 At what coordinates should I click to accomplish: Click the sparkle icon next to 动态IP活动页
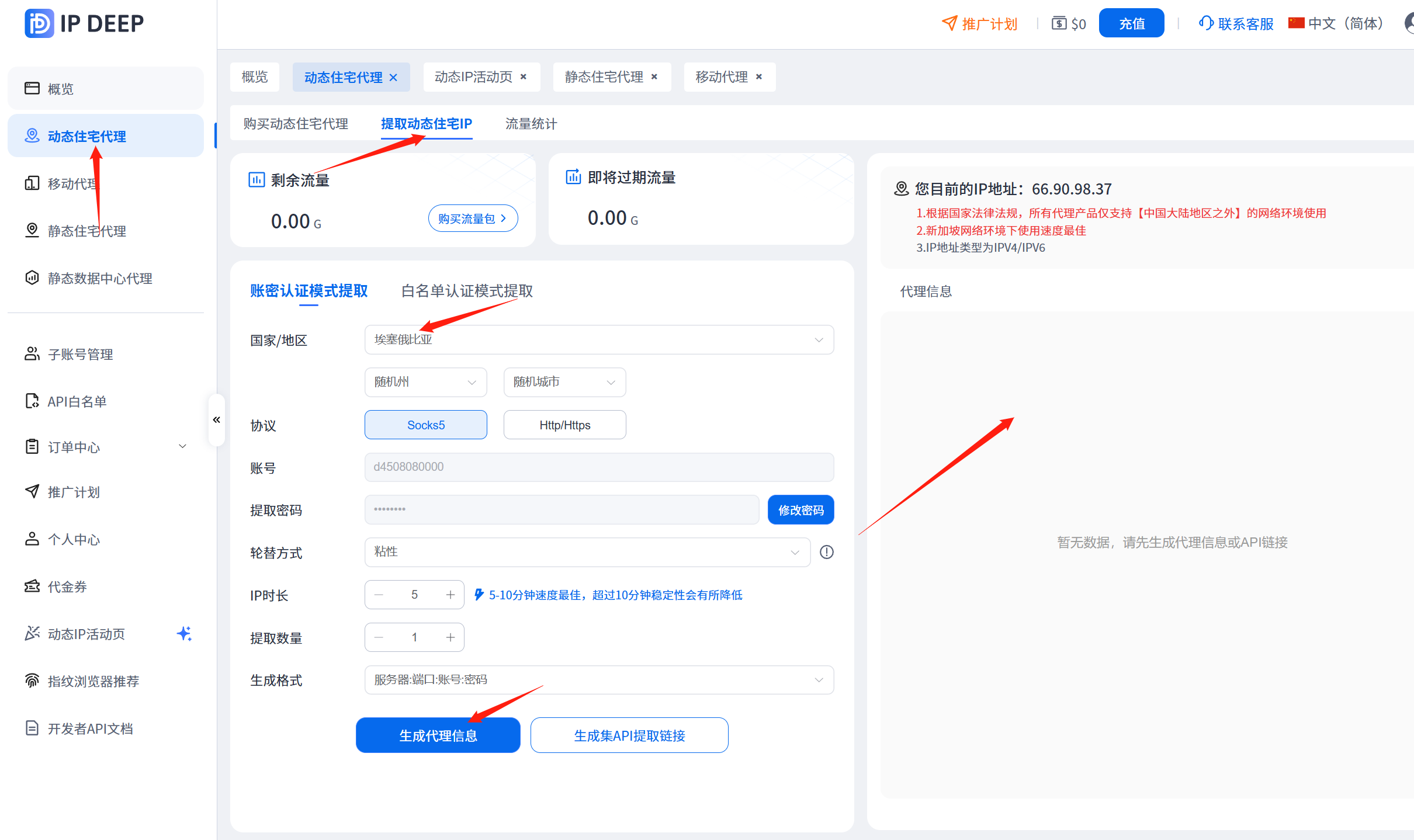184,633
